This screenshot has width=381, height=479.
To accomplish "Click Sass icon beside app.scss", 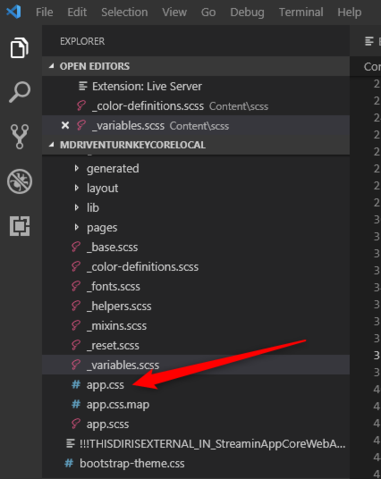I will (76, 424).
